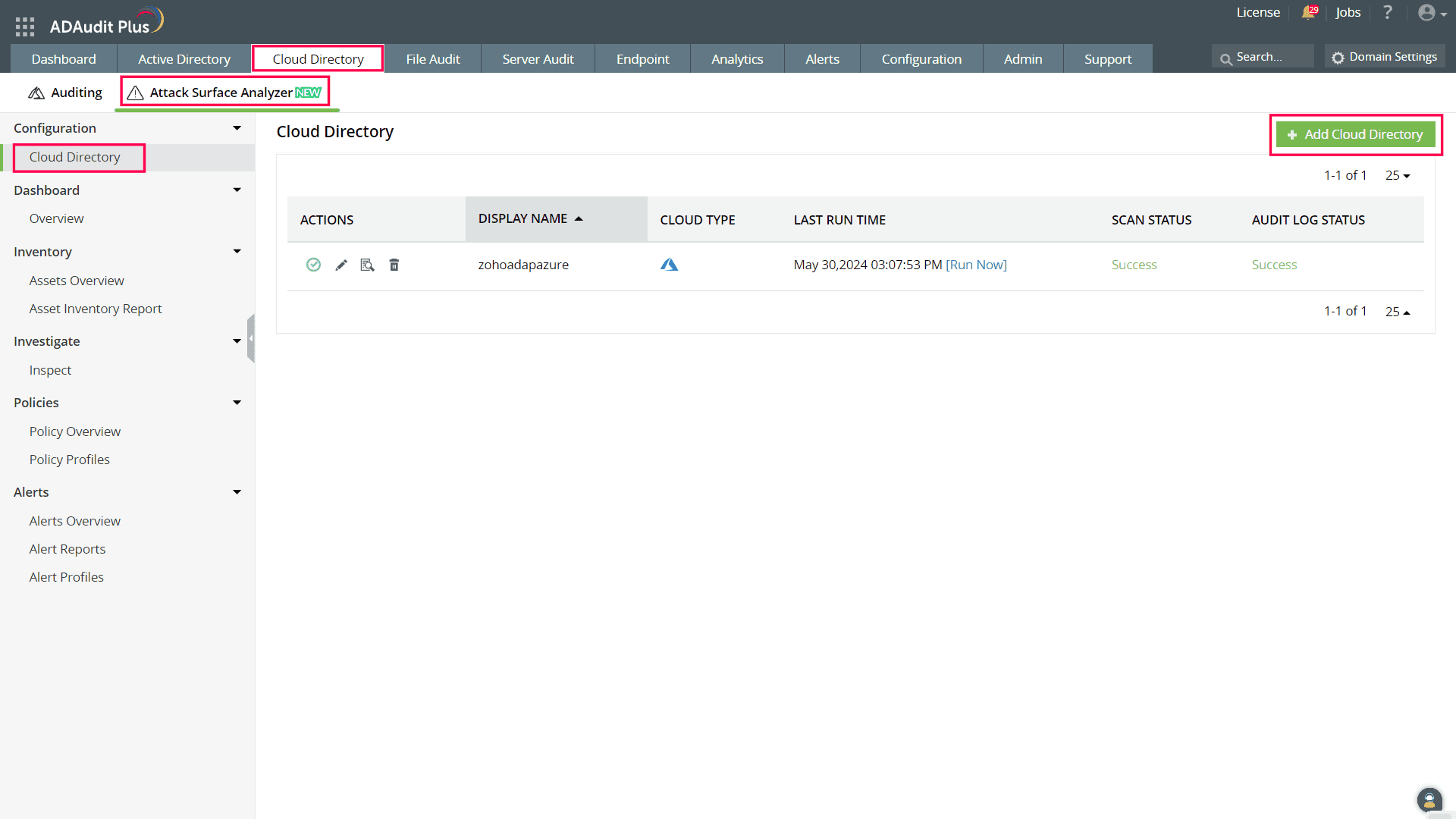The height and width of the screenshot is (819, 1456).
Task: Click the Add Cloud Directory button
Action: click(1355, 134)
